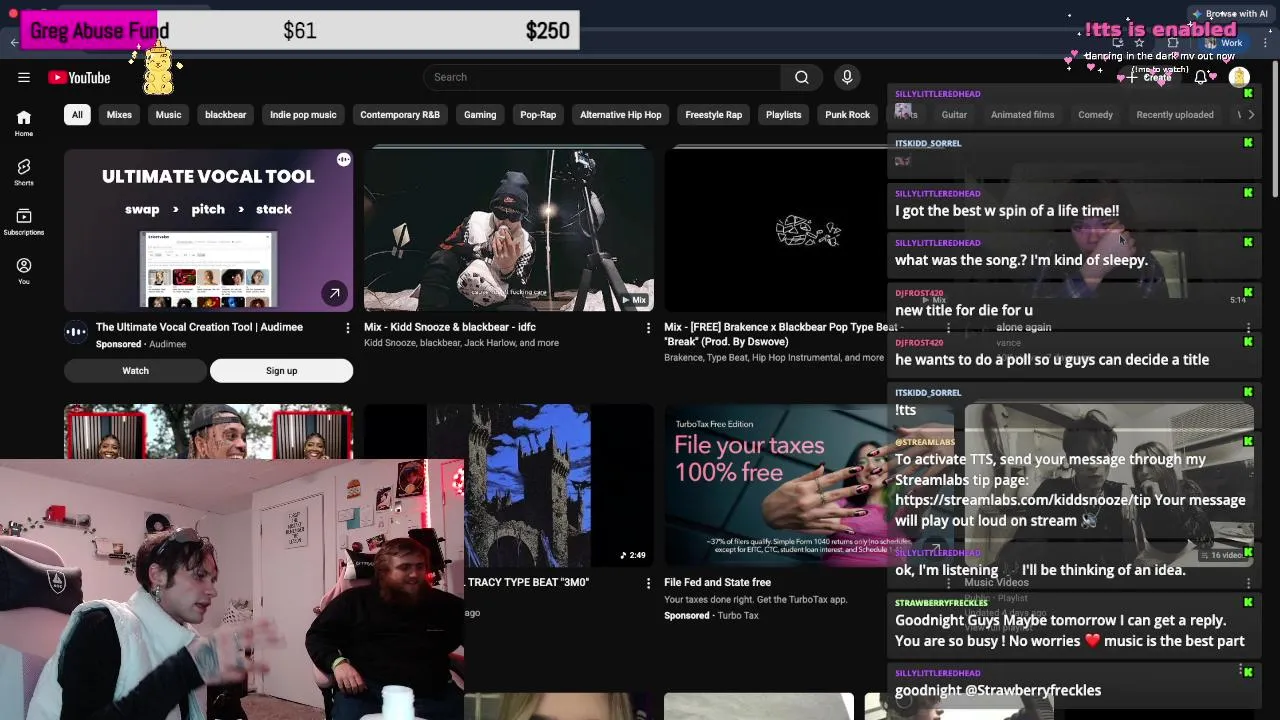Click the search magnifier button
The image size is (1280, 720).
[x=802, y=77]
